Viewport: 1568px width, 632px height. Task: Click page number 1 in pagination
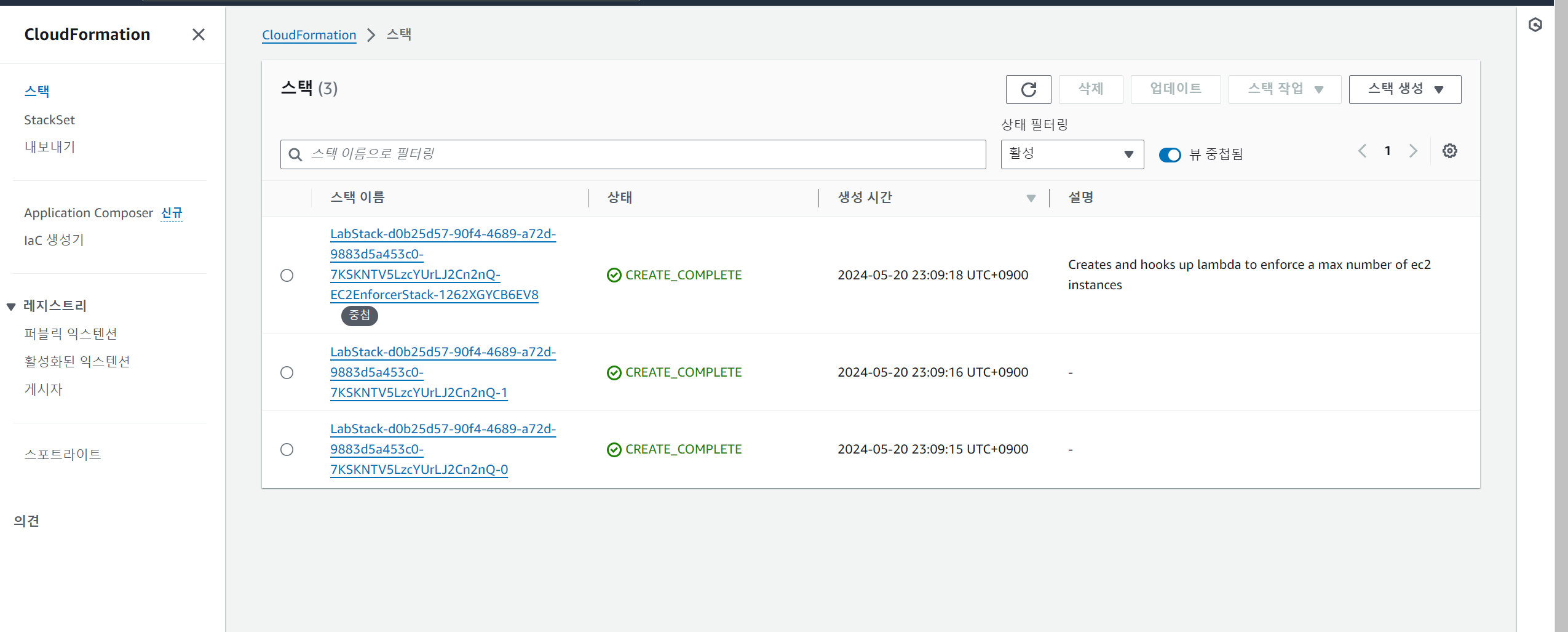pos(1387,151)
